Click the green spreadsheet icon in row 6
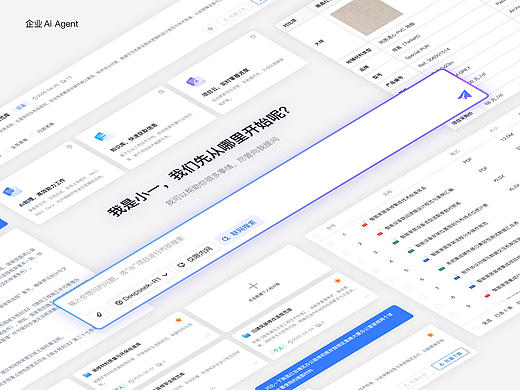Image resolution: width=520 pixels, height=390 pixels. 441,268
